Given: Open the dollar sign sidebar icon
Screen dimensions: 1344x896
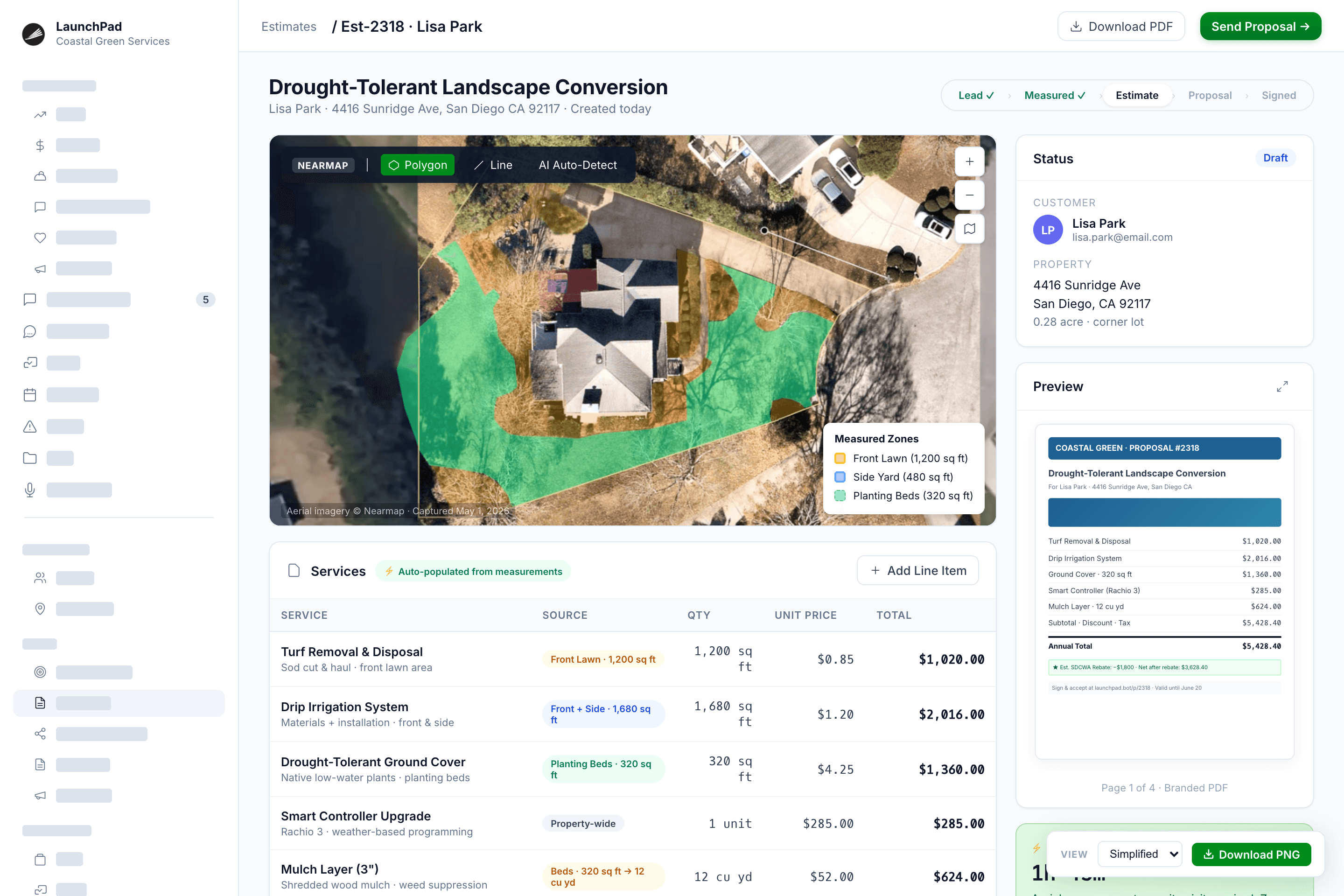Looking at the screenshot, I should 40,146.
